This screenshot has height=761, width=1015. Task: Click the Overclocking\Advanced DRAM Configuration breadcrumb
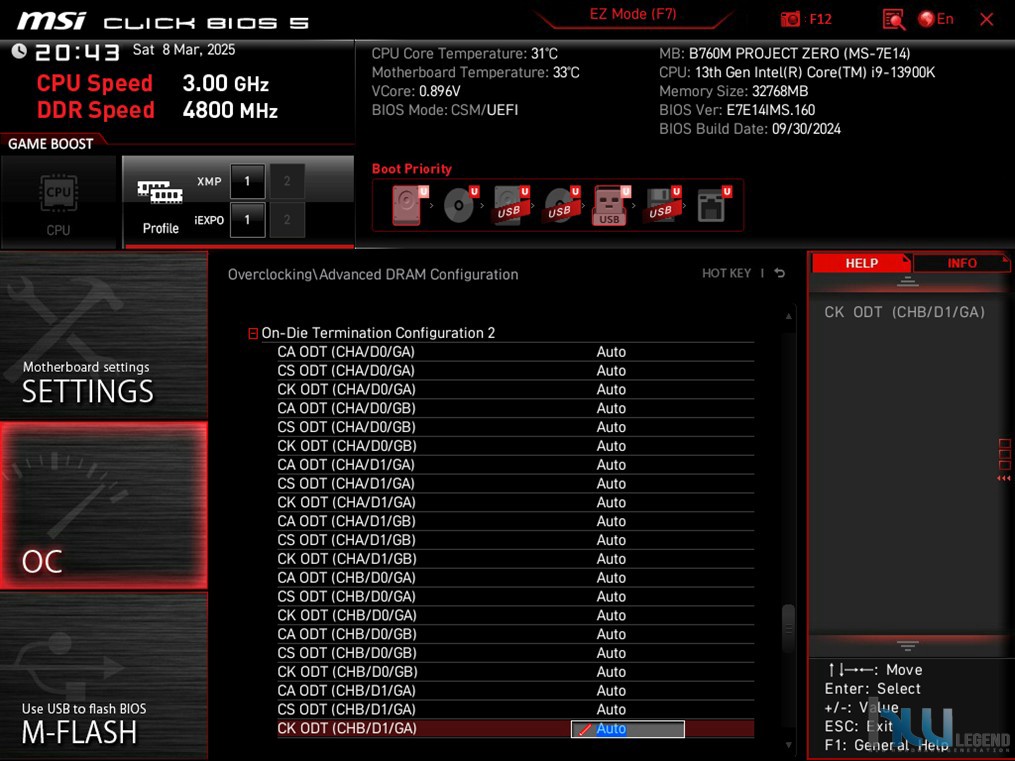(x=373, y=274)
